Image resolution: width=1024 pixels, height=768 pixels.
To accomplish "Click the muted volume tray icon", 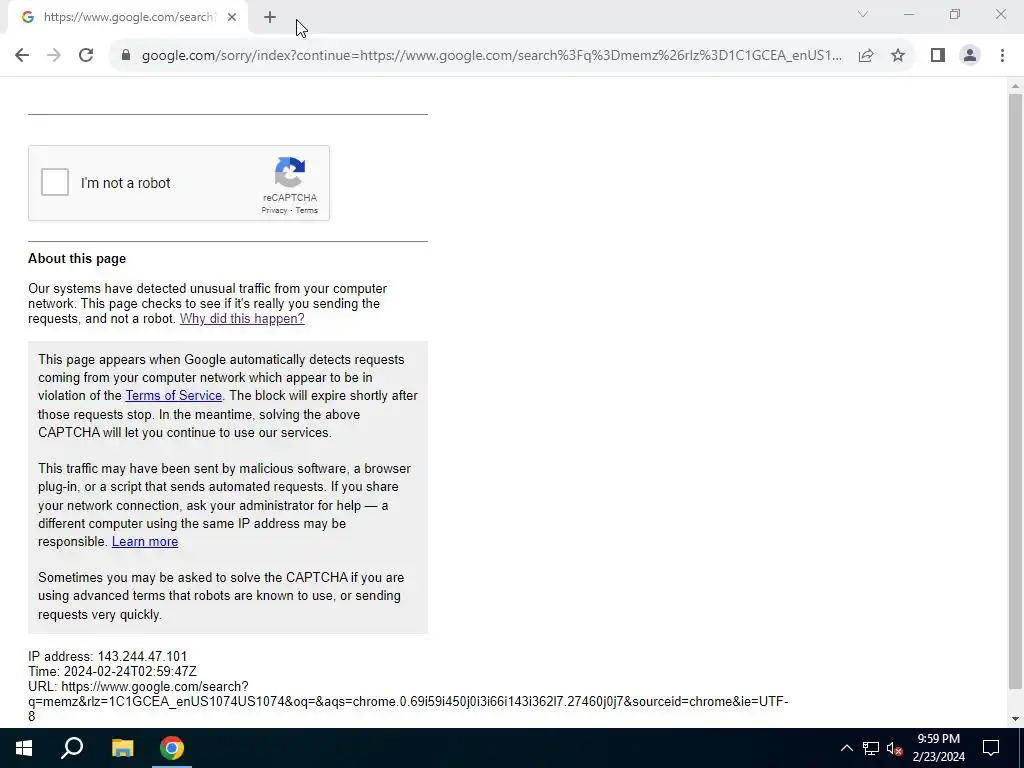I will coord(895,748).
